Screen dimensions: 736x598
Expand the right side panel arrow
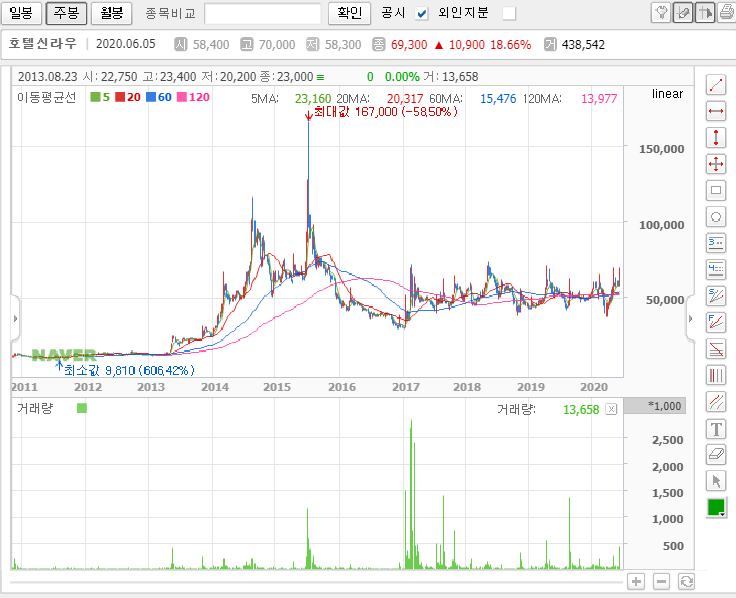(690, 319)
